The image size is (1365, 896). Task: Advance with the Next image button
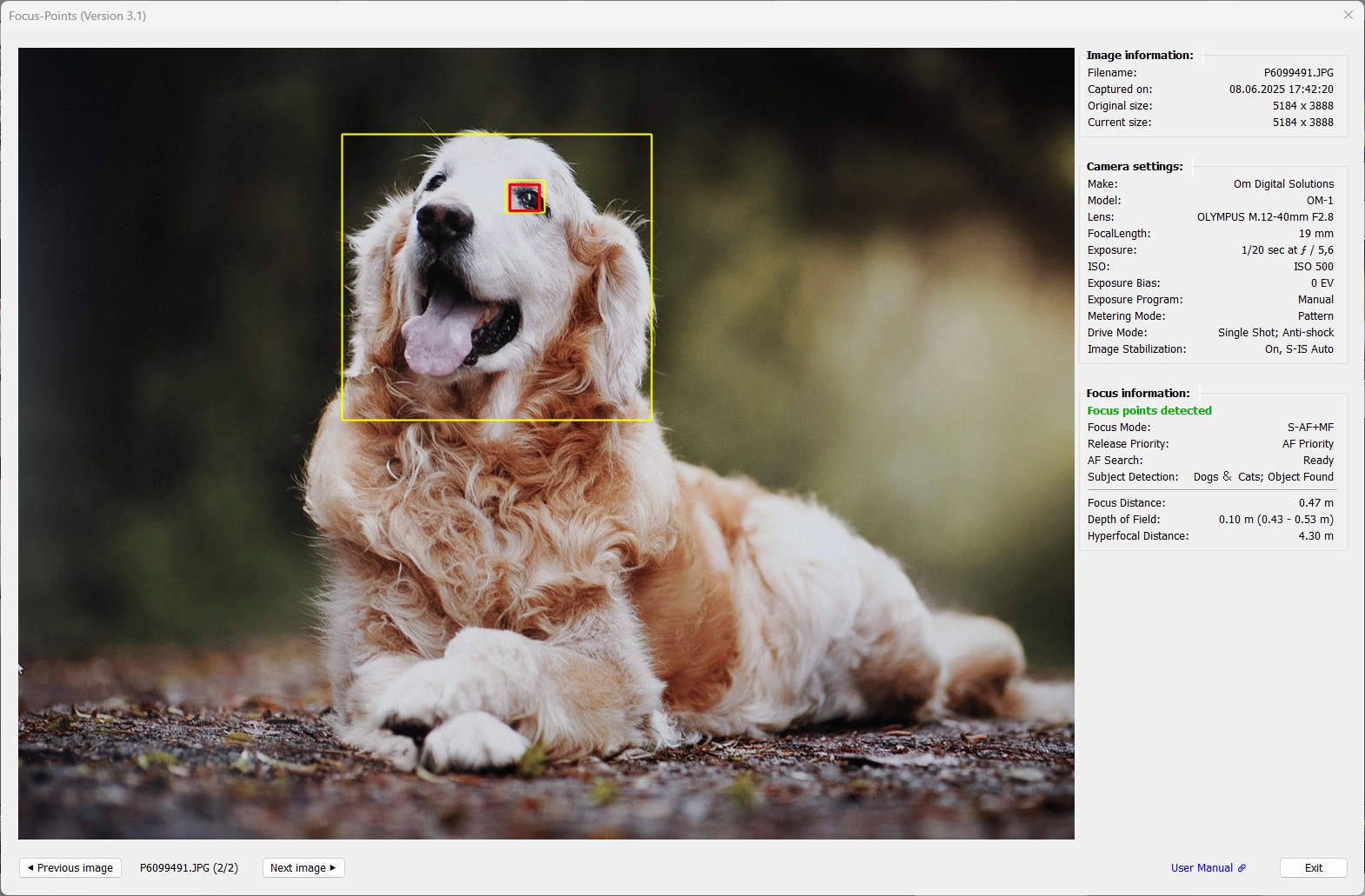tap(303, 867)
